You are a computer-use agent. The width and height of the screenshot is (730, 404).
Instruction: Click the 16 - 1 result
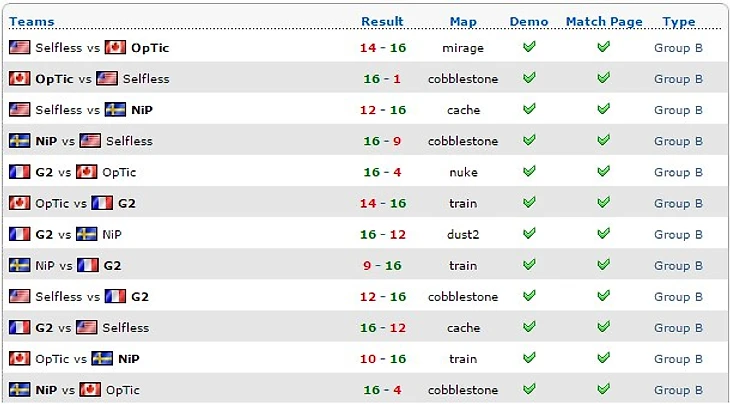tap(382, 79)
